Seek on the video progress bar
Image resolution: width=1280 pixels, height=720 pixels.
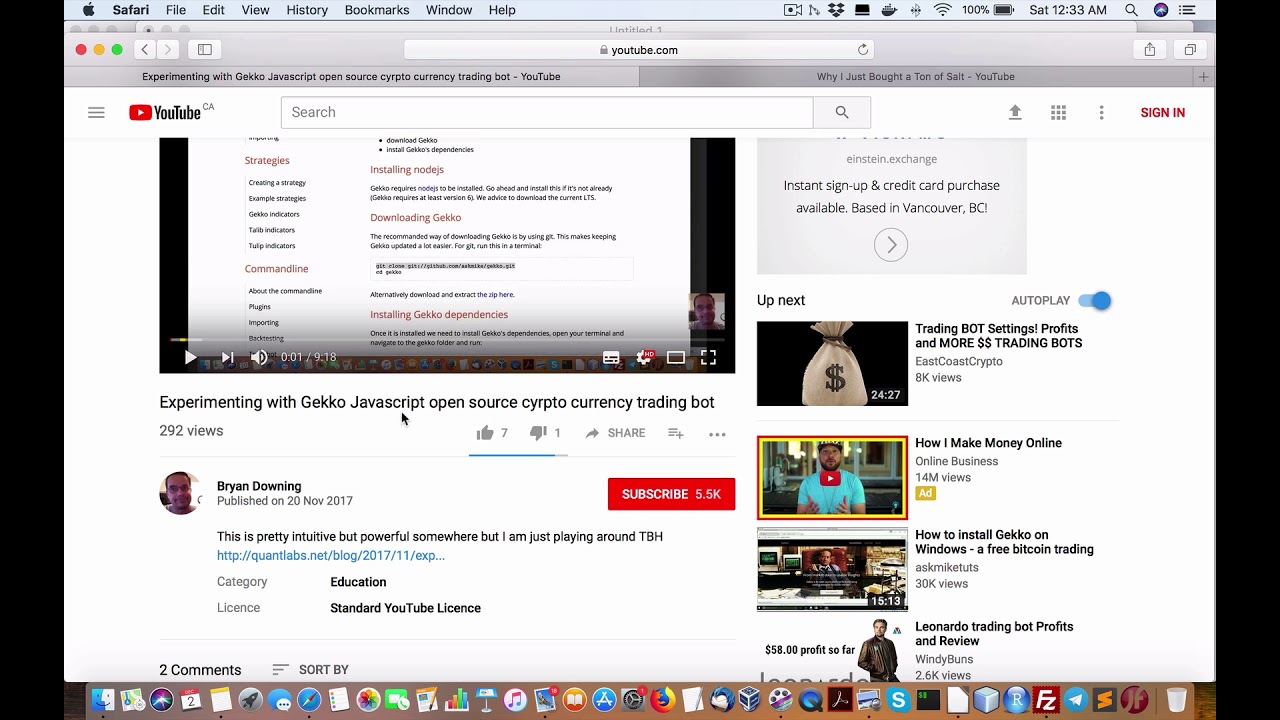click(x=447, y=340)
